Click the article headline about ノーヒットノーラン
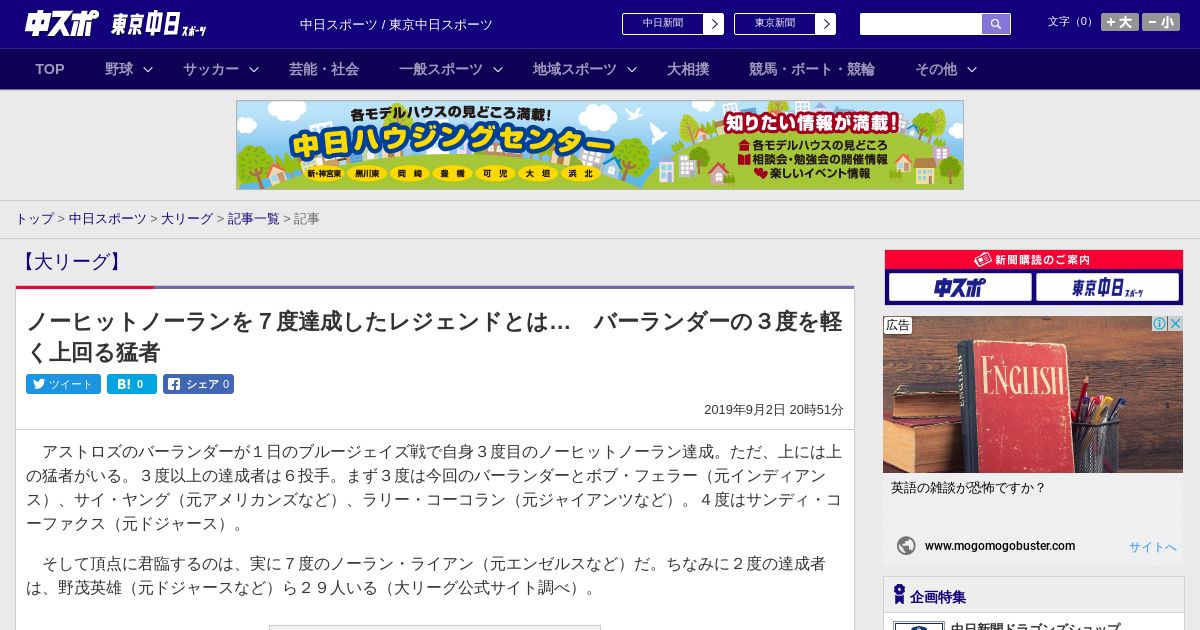1200x630 pixels. coord(434,337)
